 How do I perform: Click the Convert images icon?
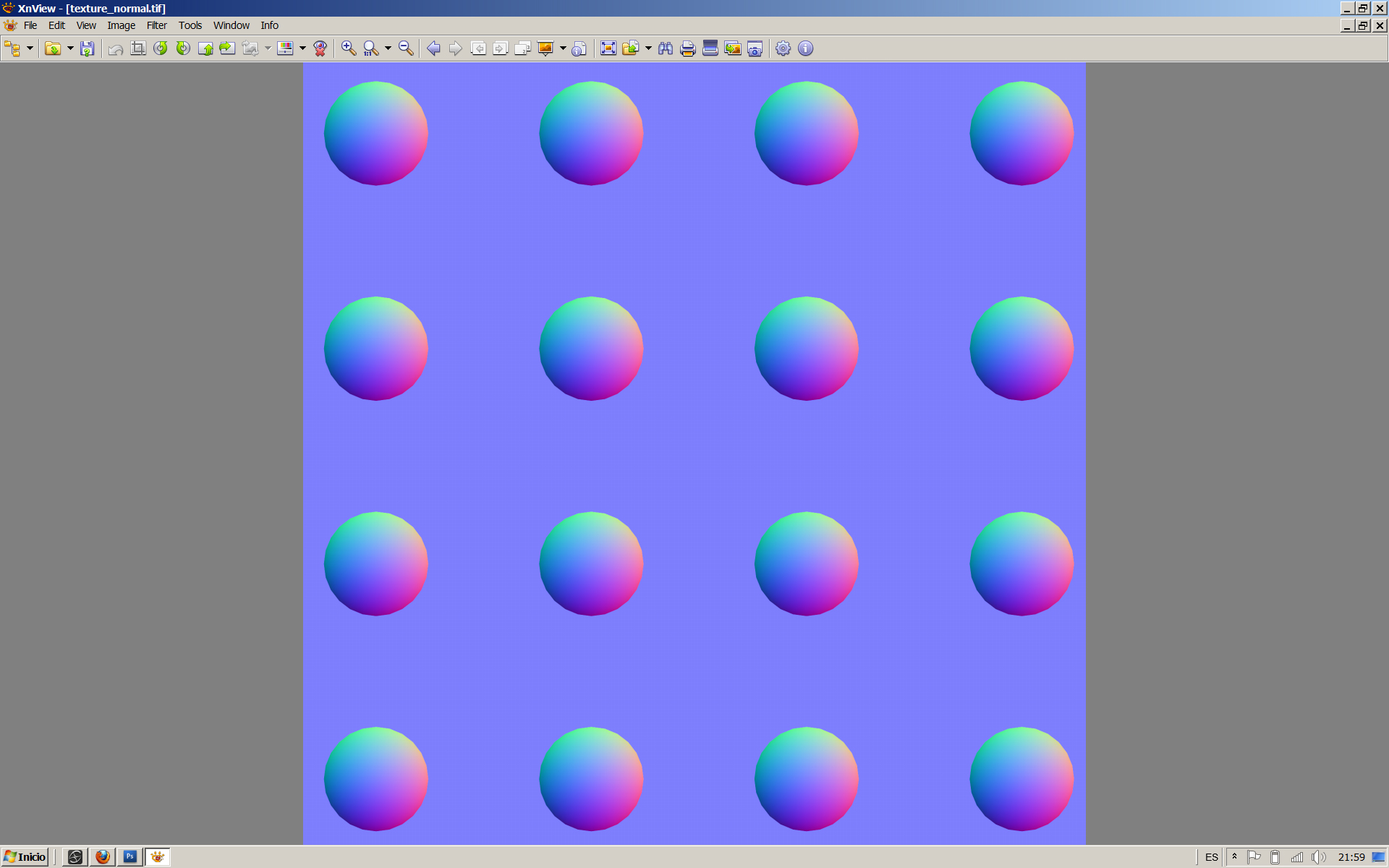(x=733, y=48)
